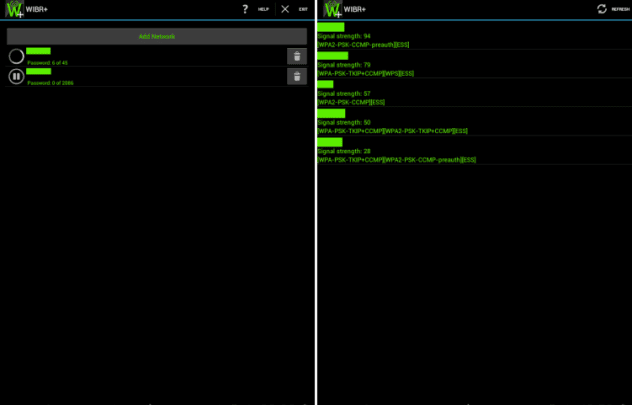
Task: Click the HELP label in the top bar
Action: tap(263, 9)
